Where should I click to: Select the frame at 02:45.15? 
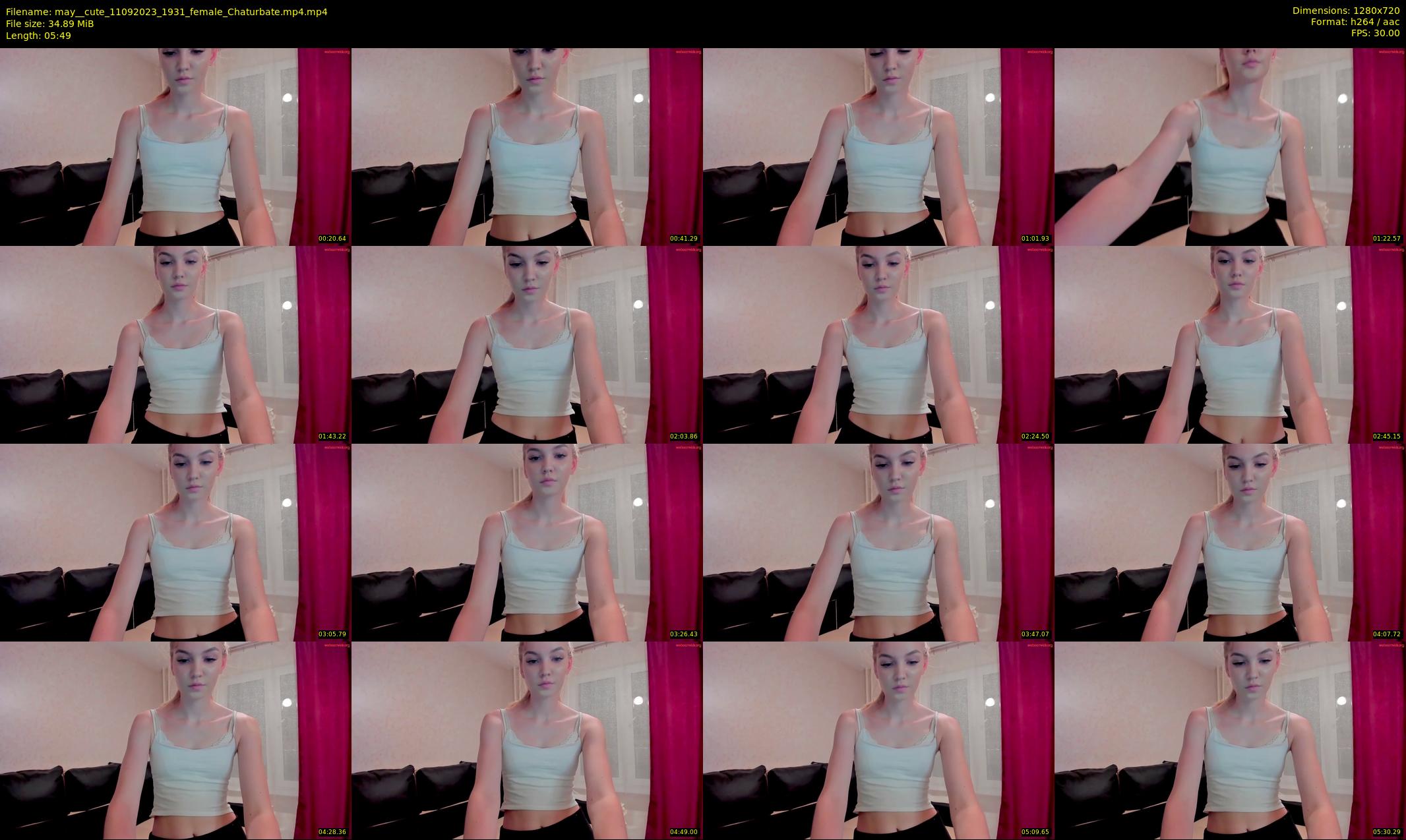tap(1230, 344)
